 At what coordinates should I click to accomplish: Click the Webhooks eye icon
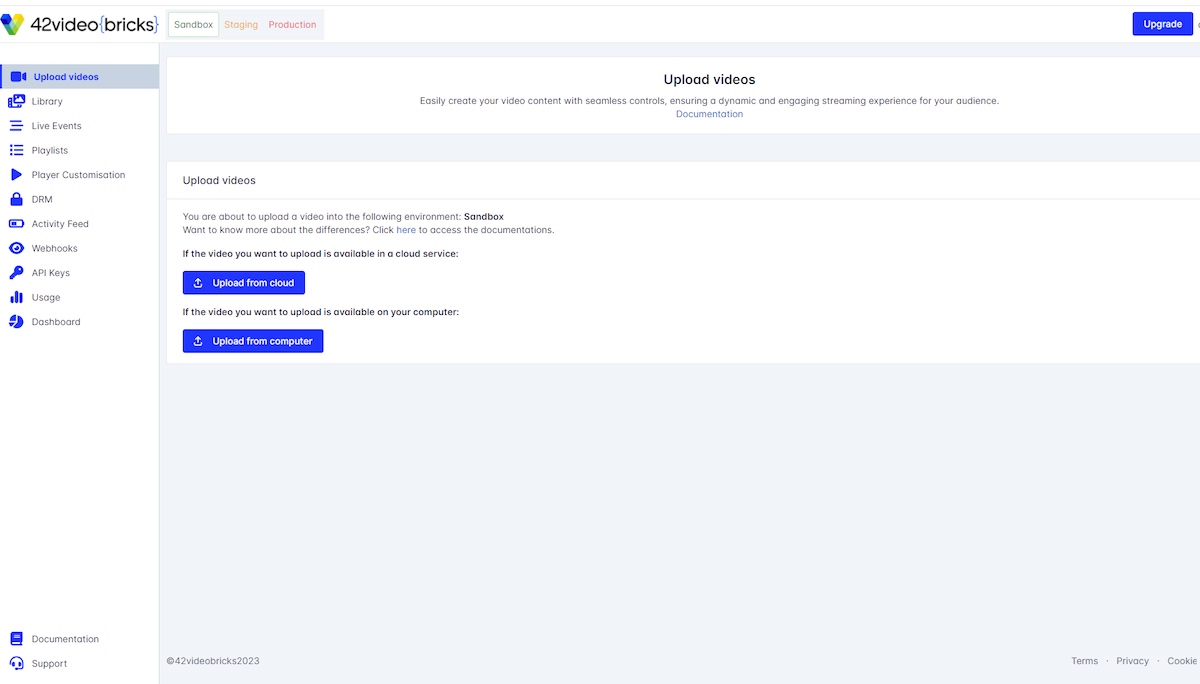[x=16, y=248]
